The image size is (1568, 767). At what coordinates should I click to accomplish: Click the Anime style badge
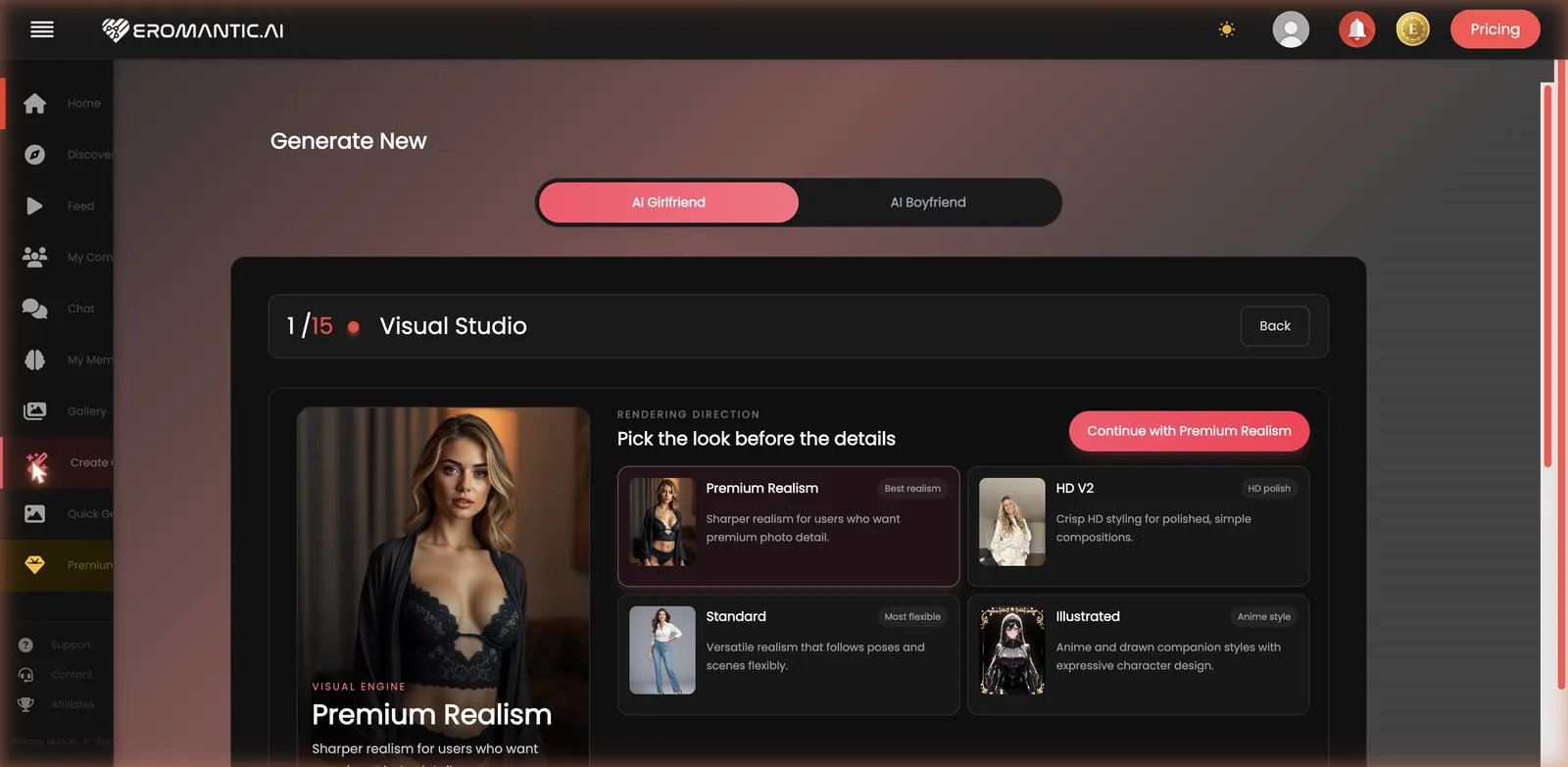pyautogui.click(x=1263, y=617)
